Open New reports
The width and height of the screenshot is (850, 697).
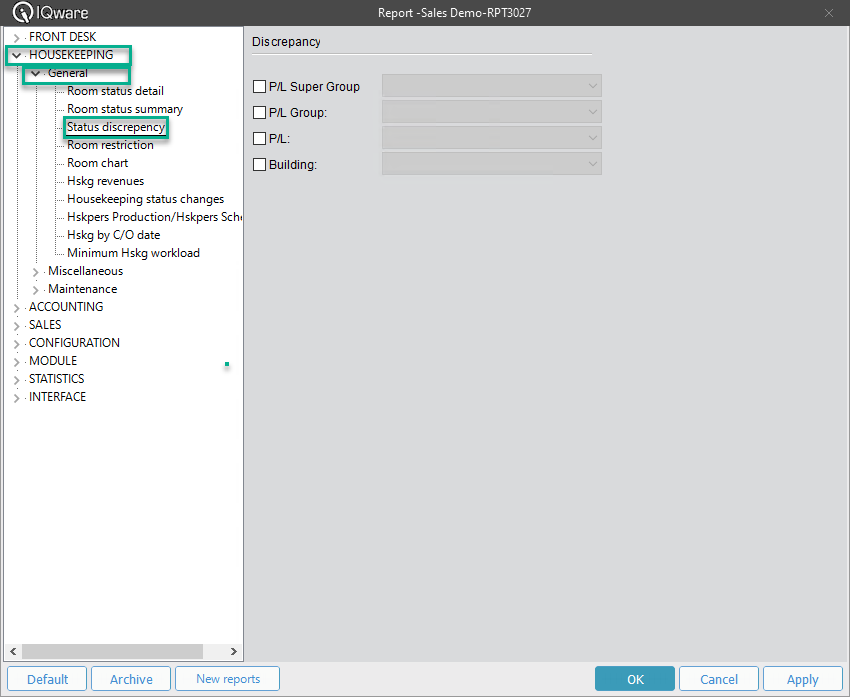tap(228, 679)
